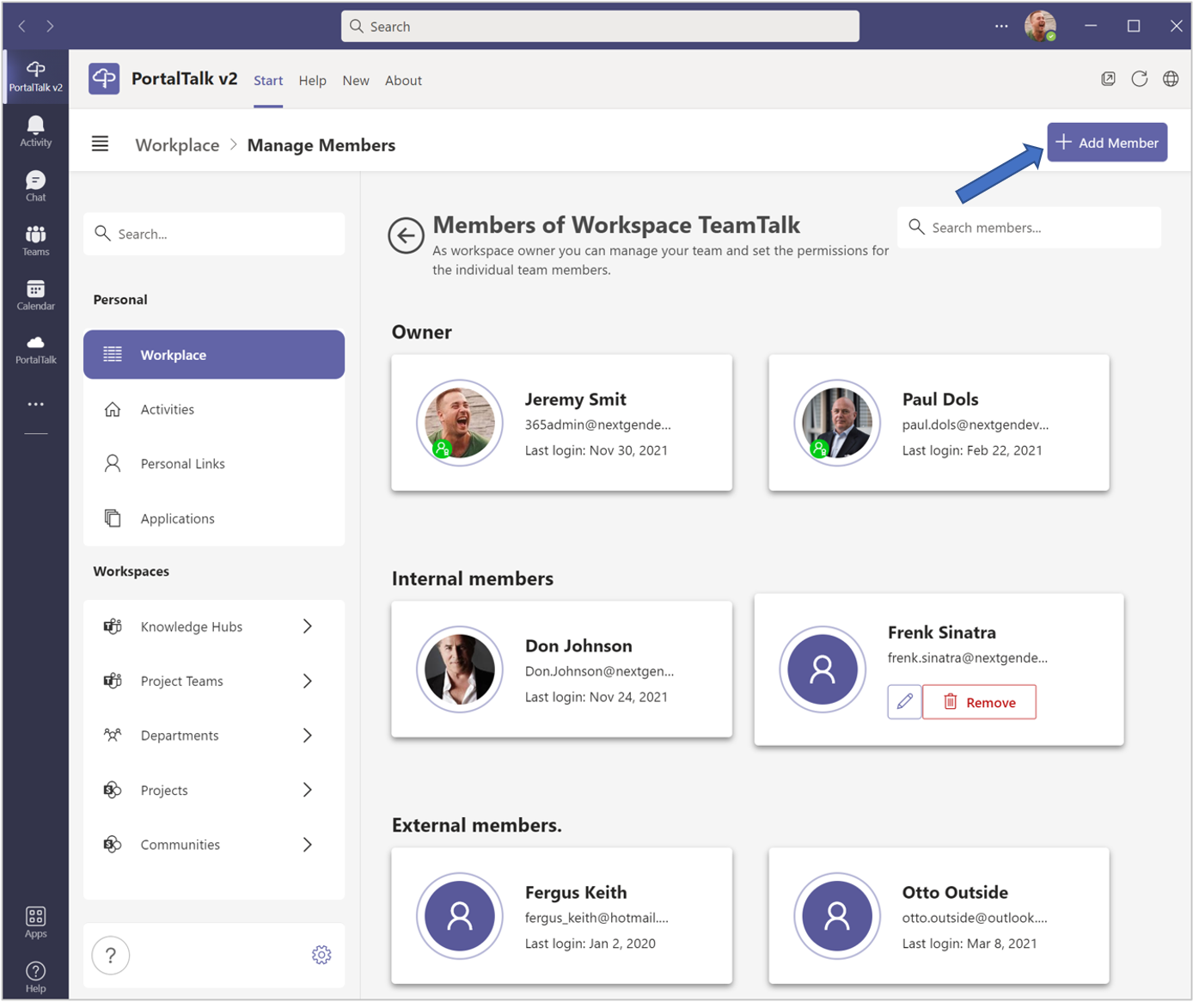
Task: Click Fergus Keith's avatar icon
Action: tap(460, 917)
